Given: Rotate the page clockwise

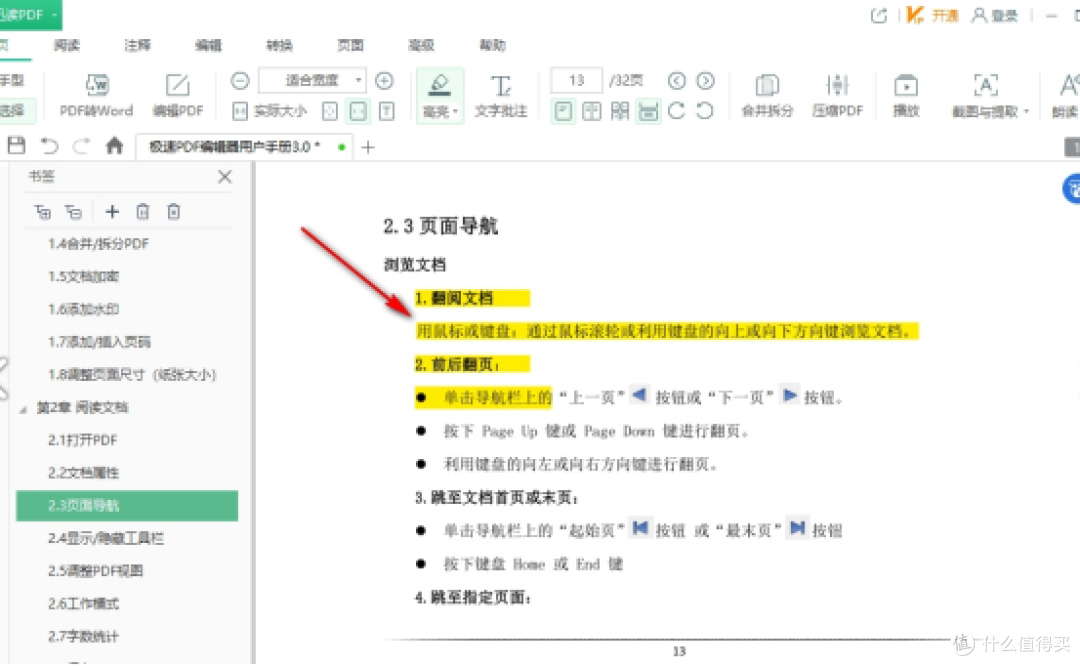Looking at the screenshot, I should (676, 110).
